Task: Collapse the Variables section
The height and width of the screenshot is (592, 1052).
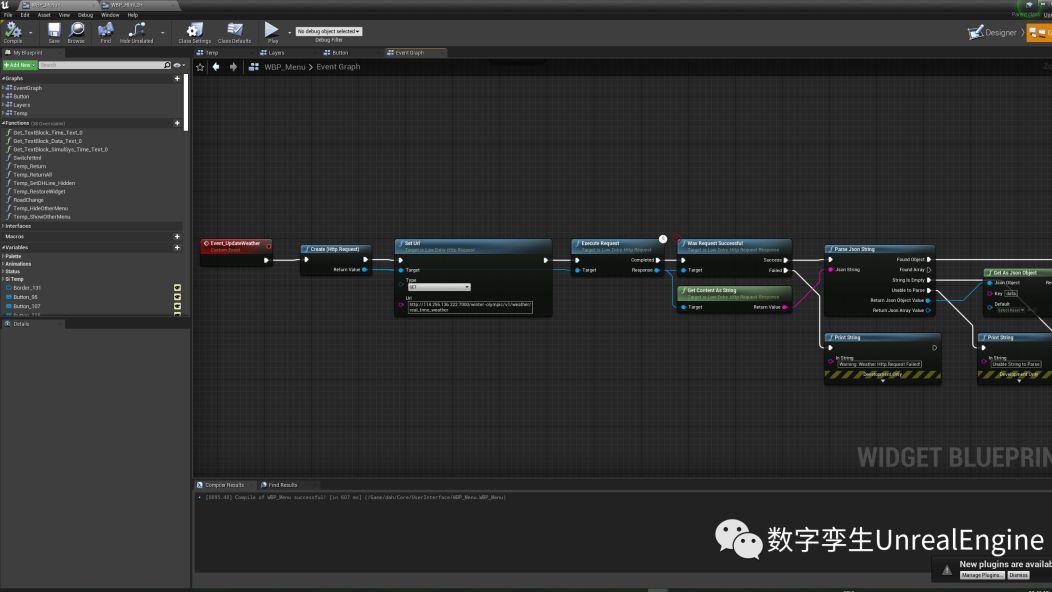Action: [x=3, y=248]
